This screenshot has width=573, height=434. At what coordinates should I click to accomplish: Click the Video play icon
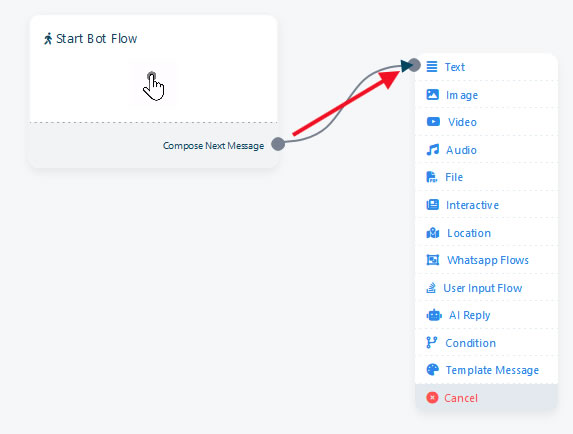433,122
